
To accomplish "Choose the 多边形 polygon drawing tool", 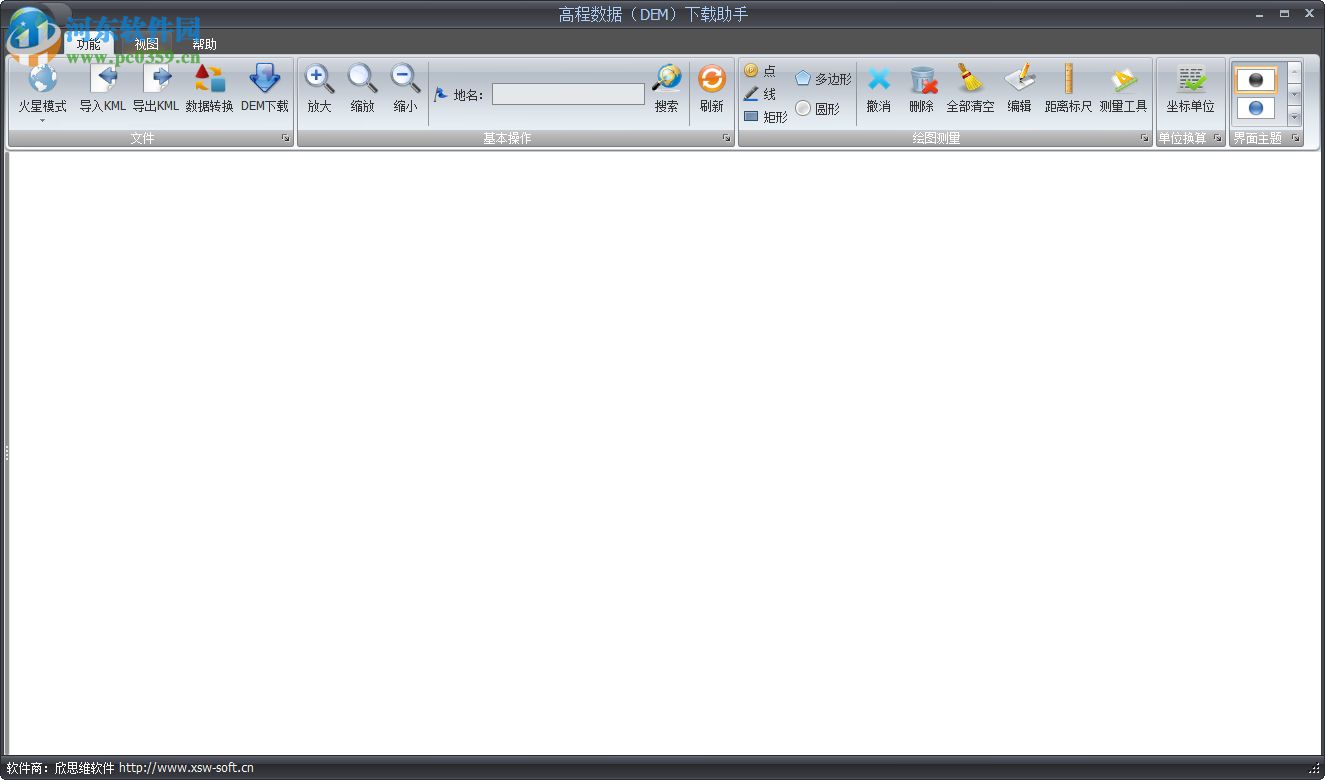I will [824, 79].
